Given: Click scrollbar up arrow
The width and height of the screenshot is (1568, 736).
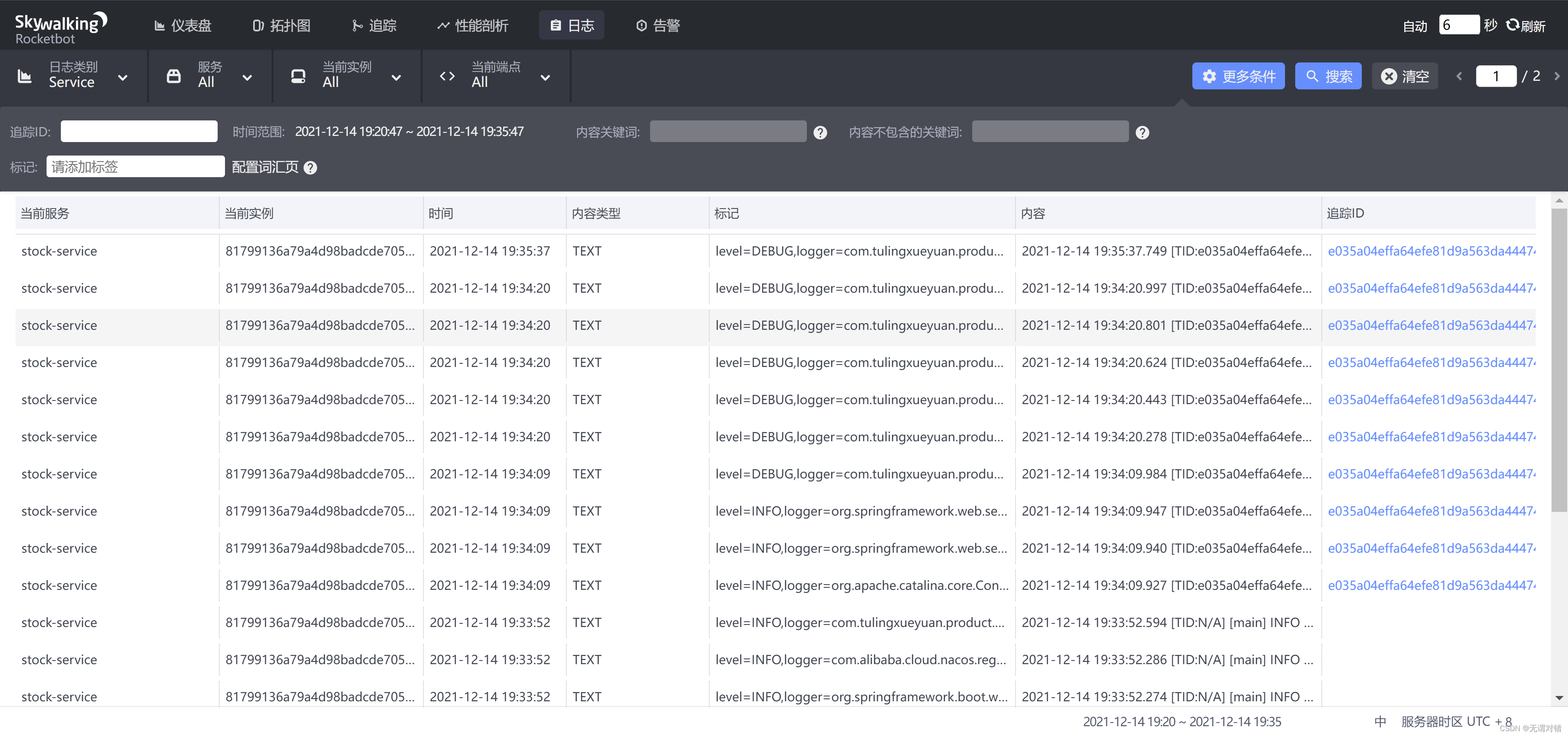Looking at the screenshot, I should [x=1559, y=200].
